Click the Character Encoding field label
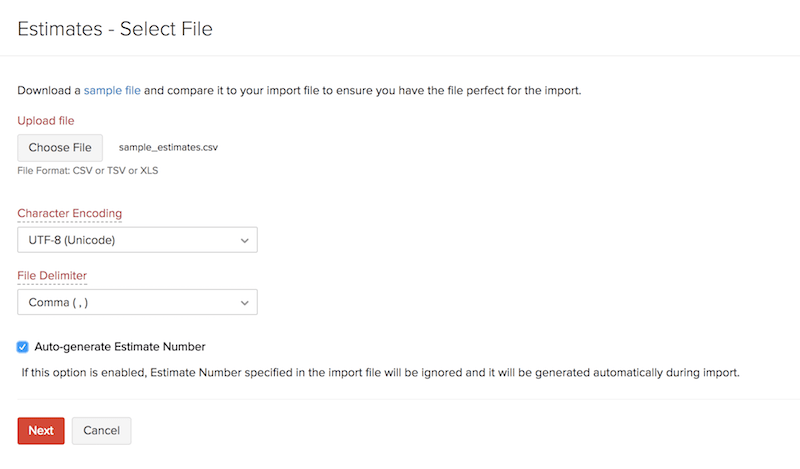The height and width of the screenshot is (469, 800). [x=70, y=213]
